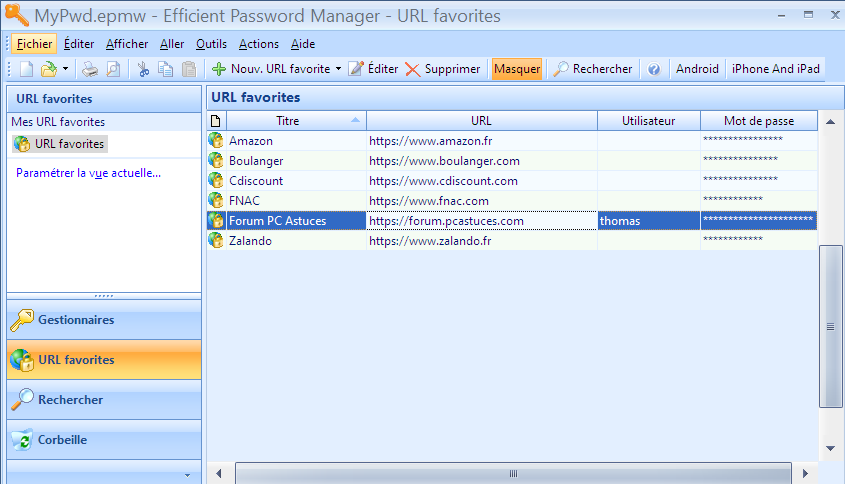The image size is (845, 484).
Task: Open Rechercher from the toolbar magnifier
Action: pyautogui.click(x=593, y=69)
